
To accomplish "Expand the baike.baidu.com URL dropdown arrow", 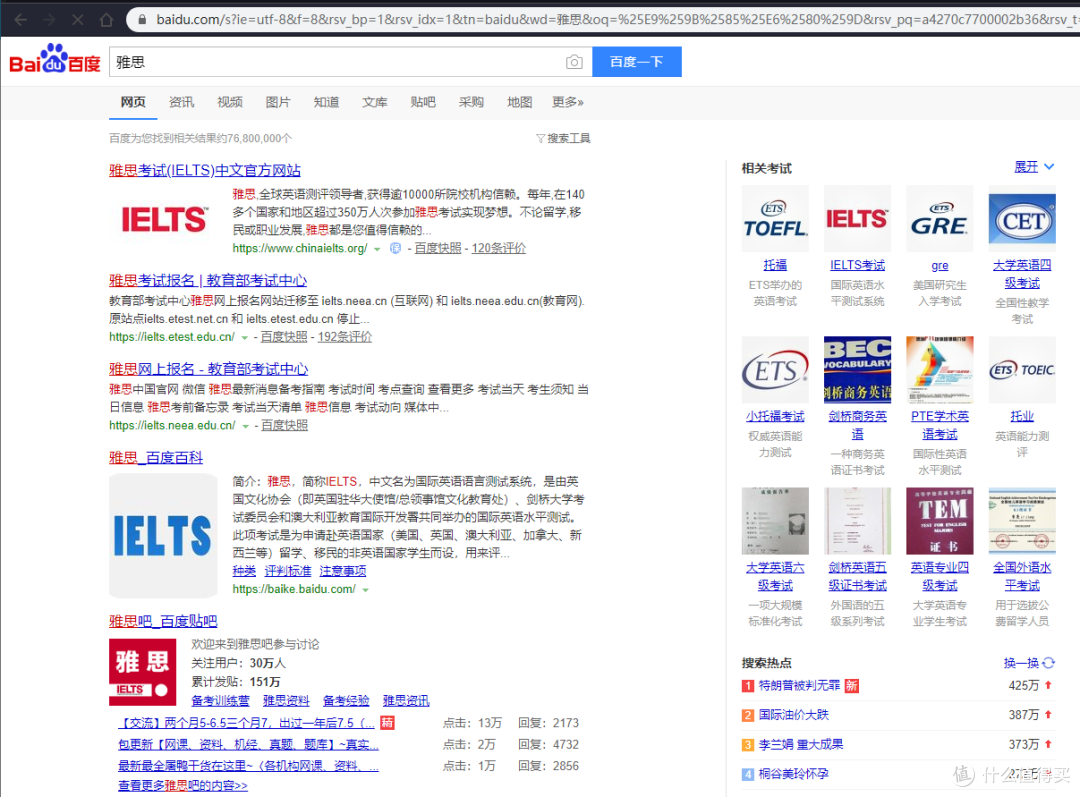I will pyautogui.click(x=366, y=590).
